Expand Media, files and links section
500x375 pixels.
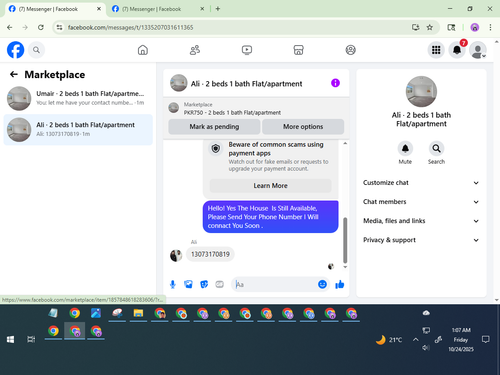tap(421, 221)
